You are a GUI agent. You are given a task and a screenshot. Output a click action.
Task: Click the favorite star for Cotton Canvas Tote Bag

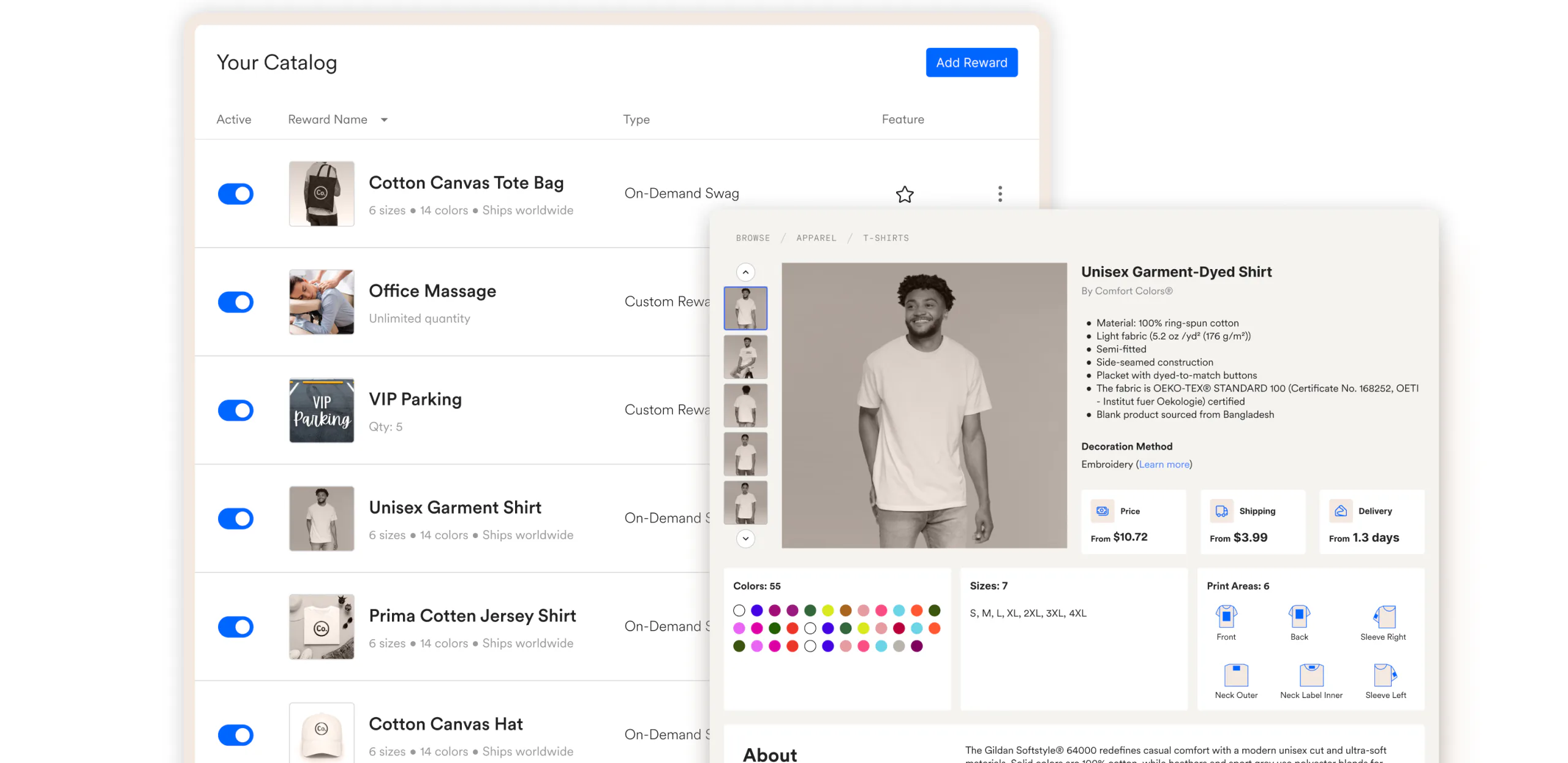point(904,194)
